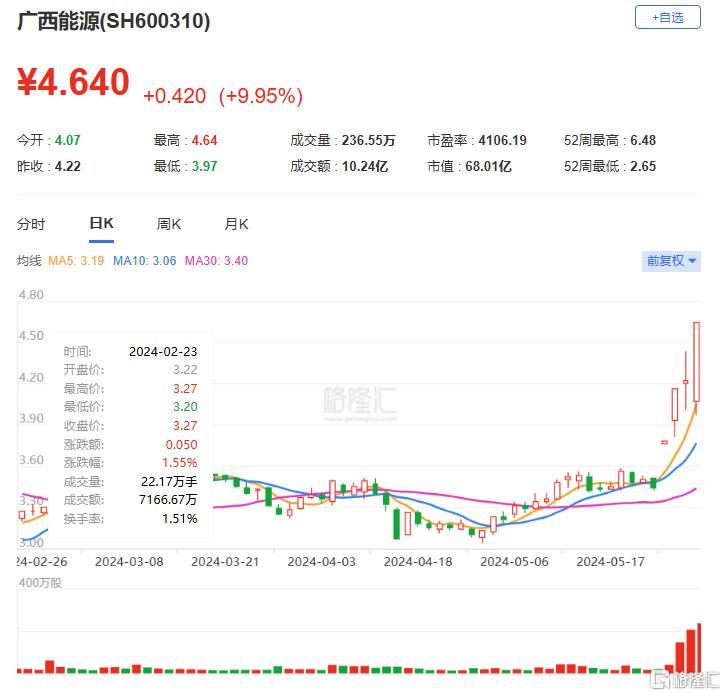Open the 前复权 adjustment dropdown
The image size is (726, 696).
pyautogui.click(x=671, y=261)
